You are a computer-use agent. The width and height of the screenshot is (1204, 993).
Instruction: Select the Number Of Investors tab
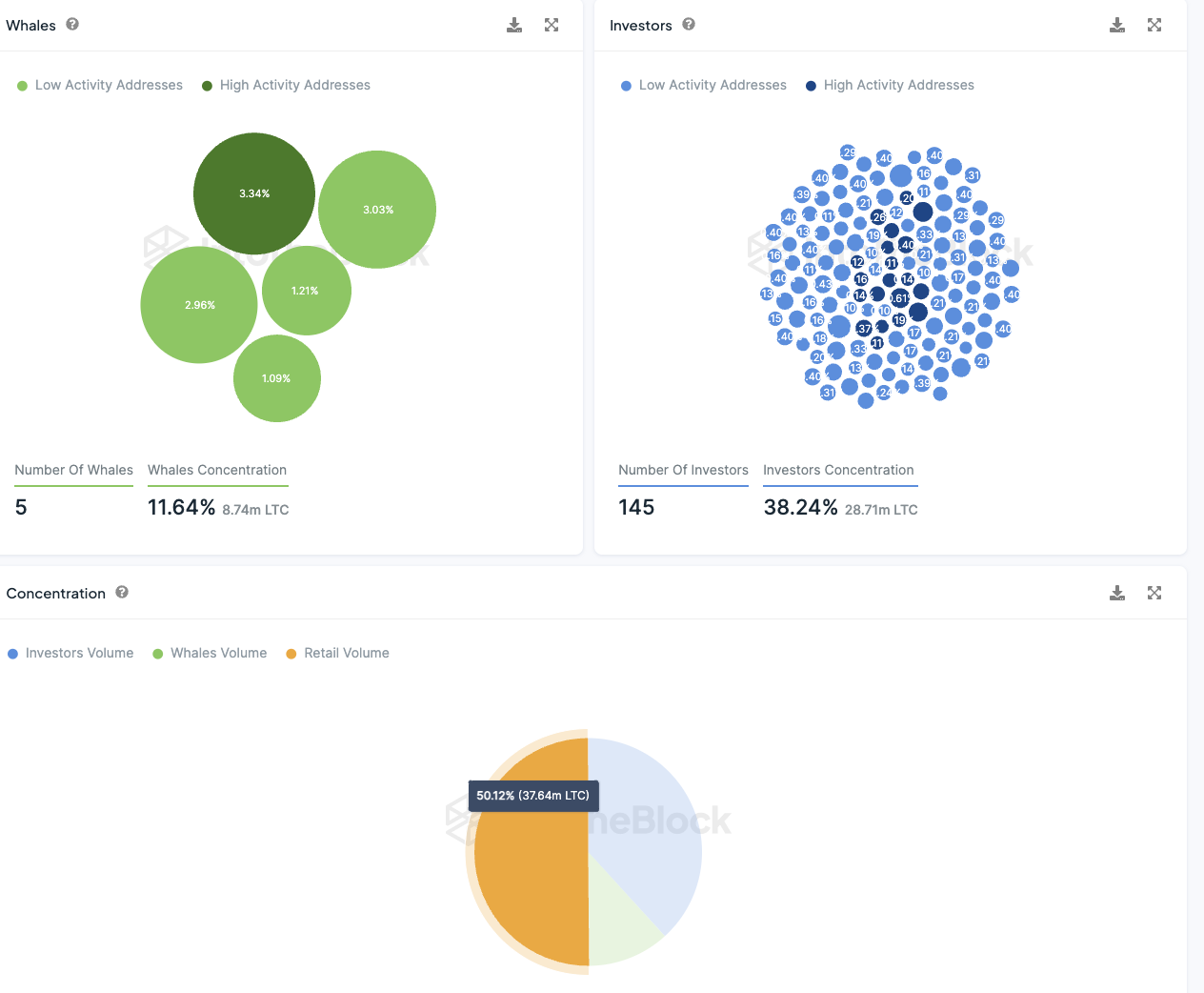(683, 471)
